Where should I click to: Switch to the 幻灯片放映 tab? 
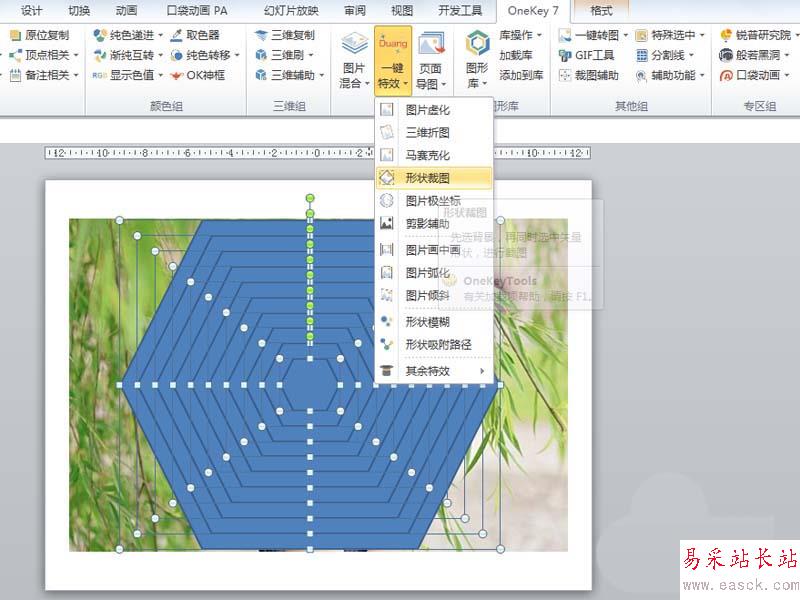[291, 10]
